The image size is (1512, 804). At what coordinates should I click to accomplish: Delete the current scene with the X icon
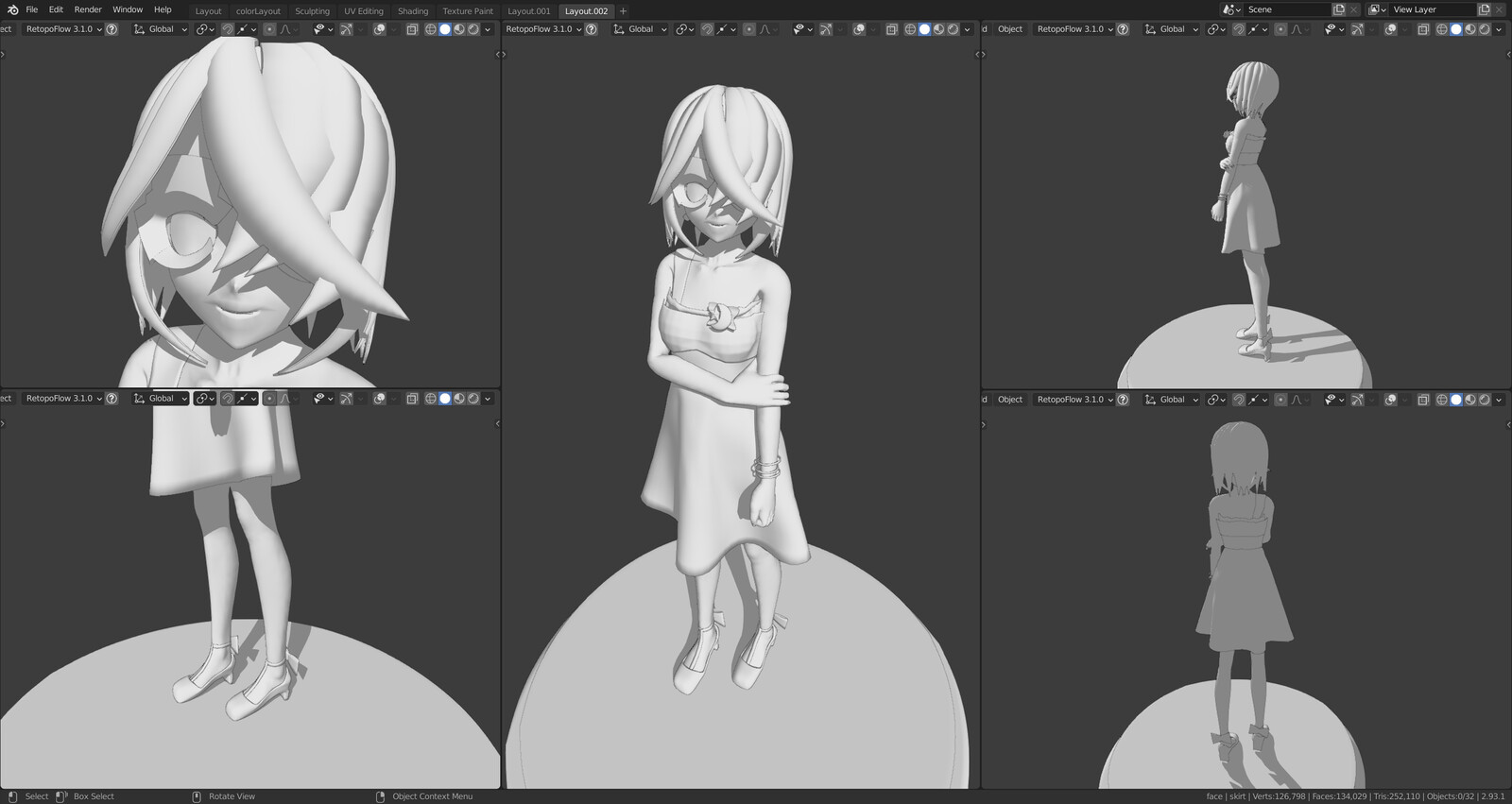(x=1354, y=9)
